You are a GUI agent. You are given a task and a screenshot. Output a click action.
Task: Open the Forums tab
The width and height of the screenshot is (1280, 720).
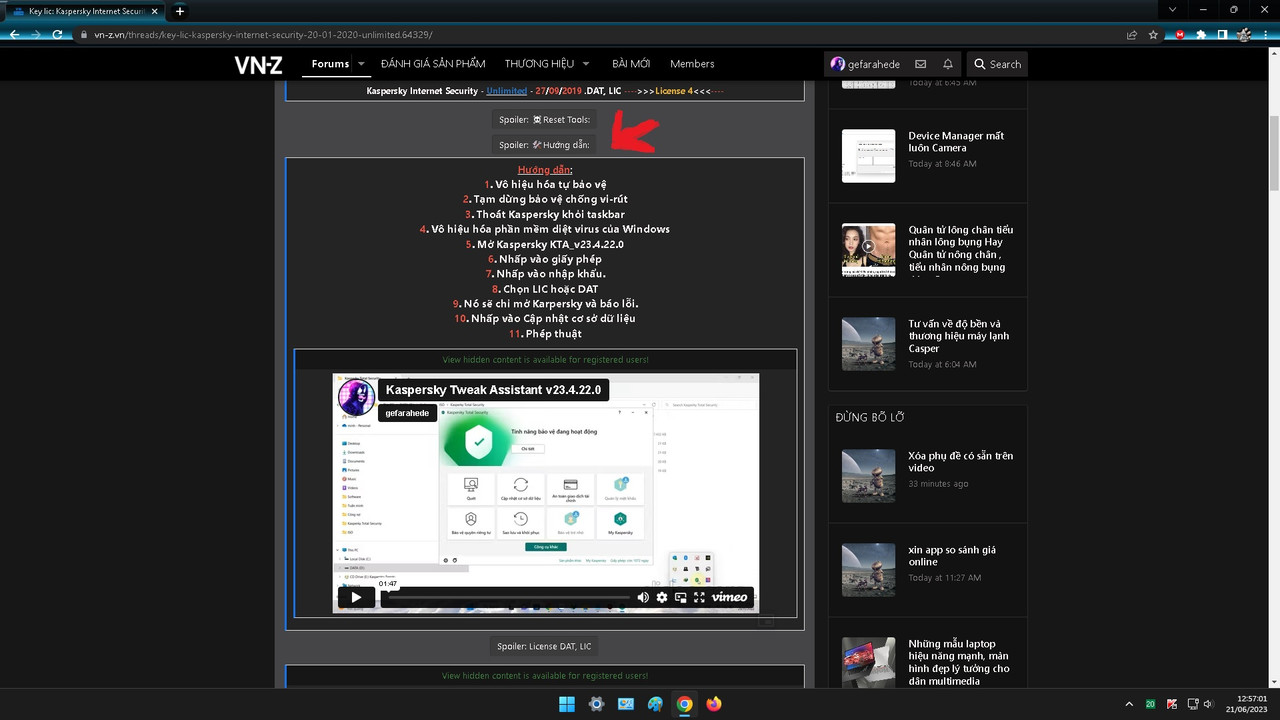point(330,64)
